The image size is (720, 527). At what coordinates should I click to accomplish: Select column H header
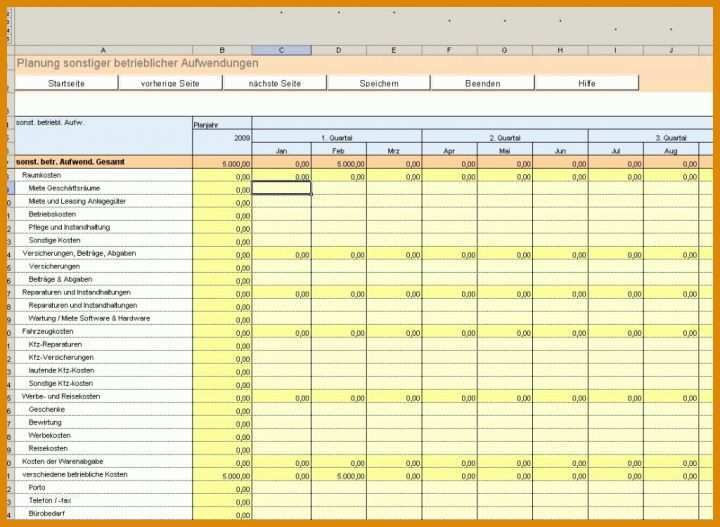[x=560, y=50]
